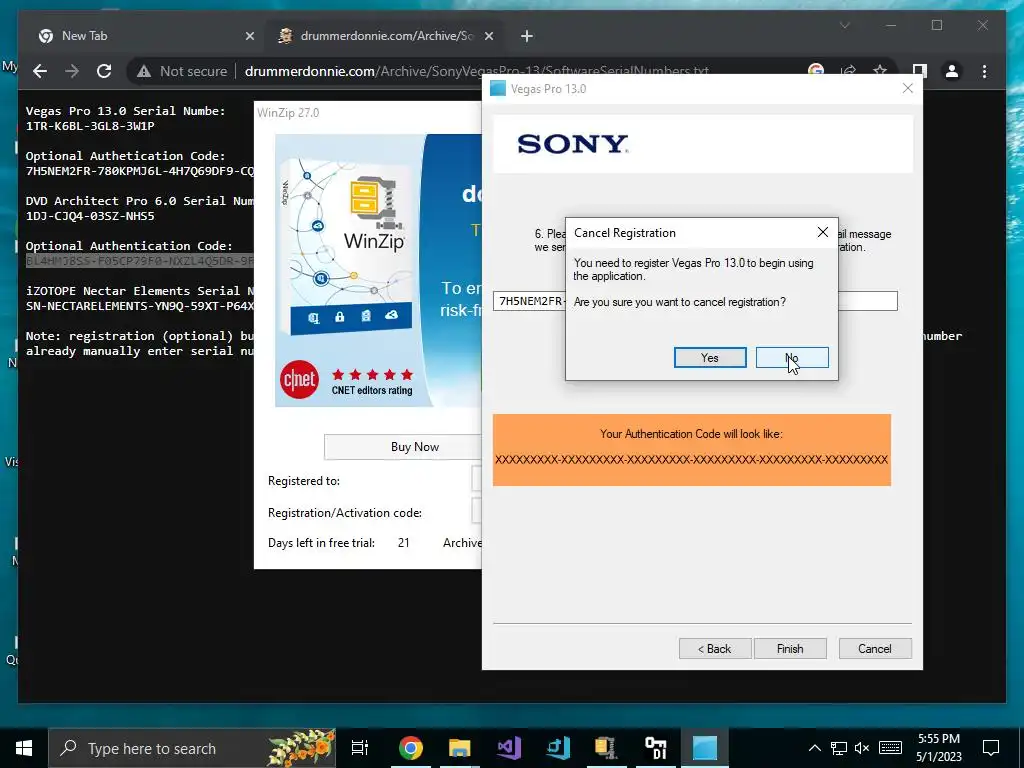This screenshot has width=1024, height=768.
Task: Click Yes in Cancel Registration dialog
Action: (710, 357)
